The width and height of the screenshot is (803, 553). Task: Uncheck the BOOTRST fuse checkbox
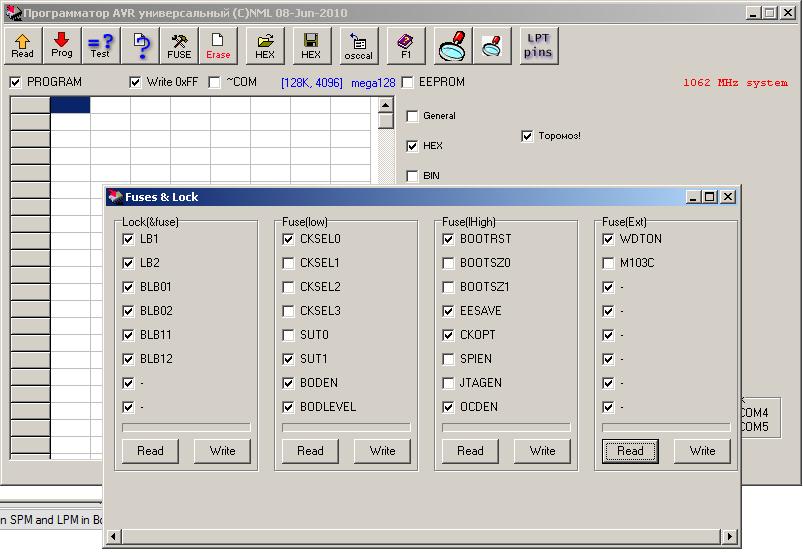[x=448, y=239]
